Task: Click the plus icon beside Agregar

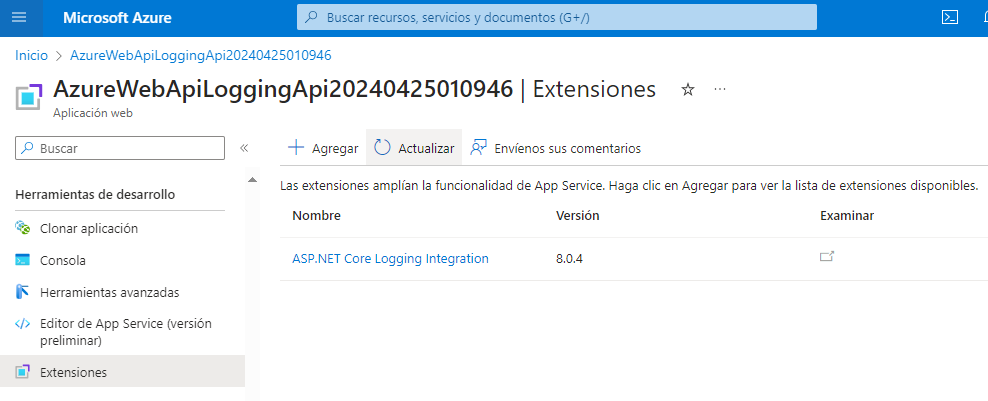Action: coord(296,148)
